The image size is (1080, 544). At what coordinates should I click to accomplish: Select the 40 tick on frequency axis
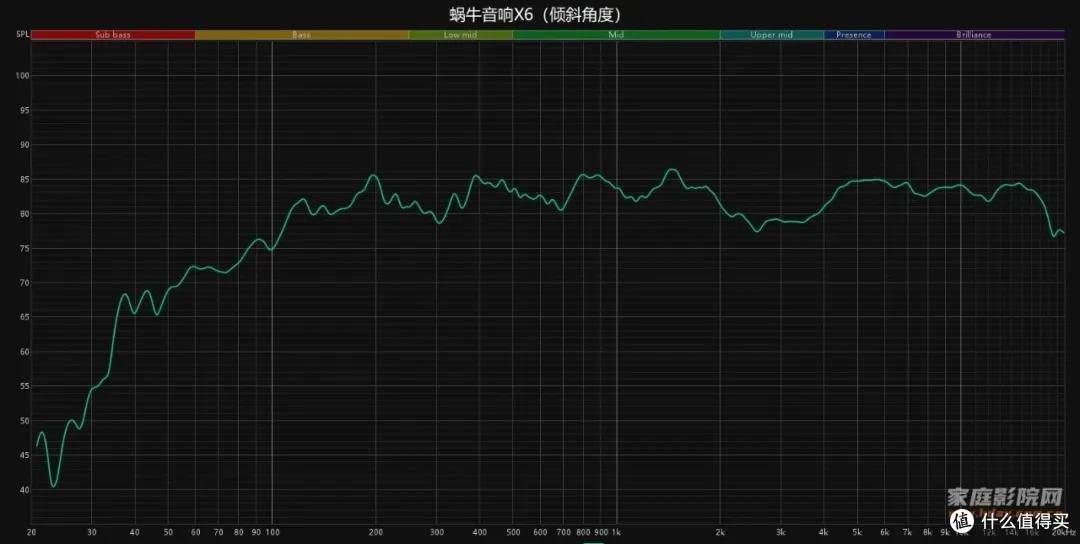click(x=135, y=532)
